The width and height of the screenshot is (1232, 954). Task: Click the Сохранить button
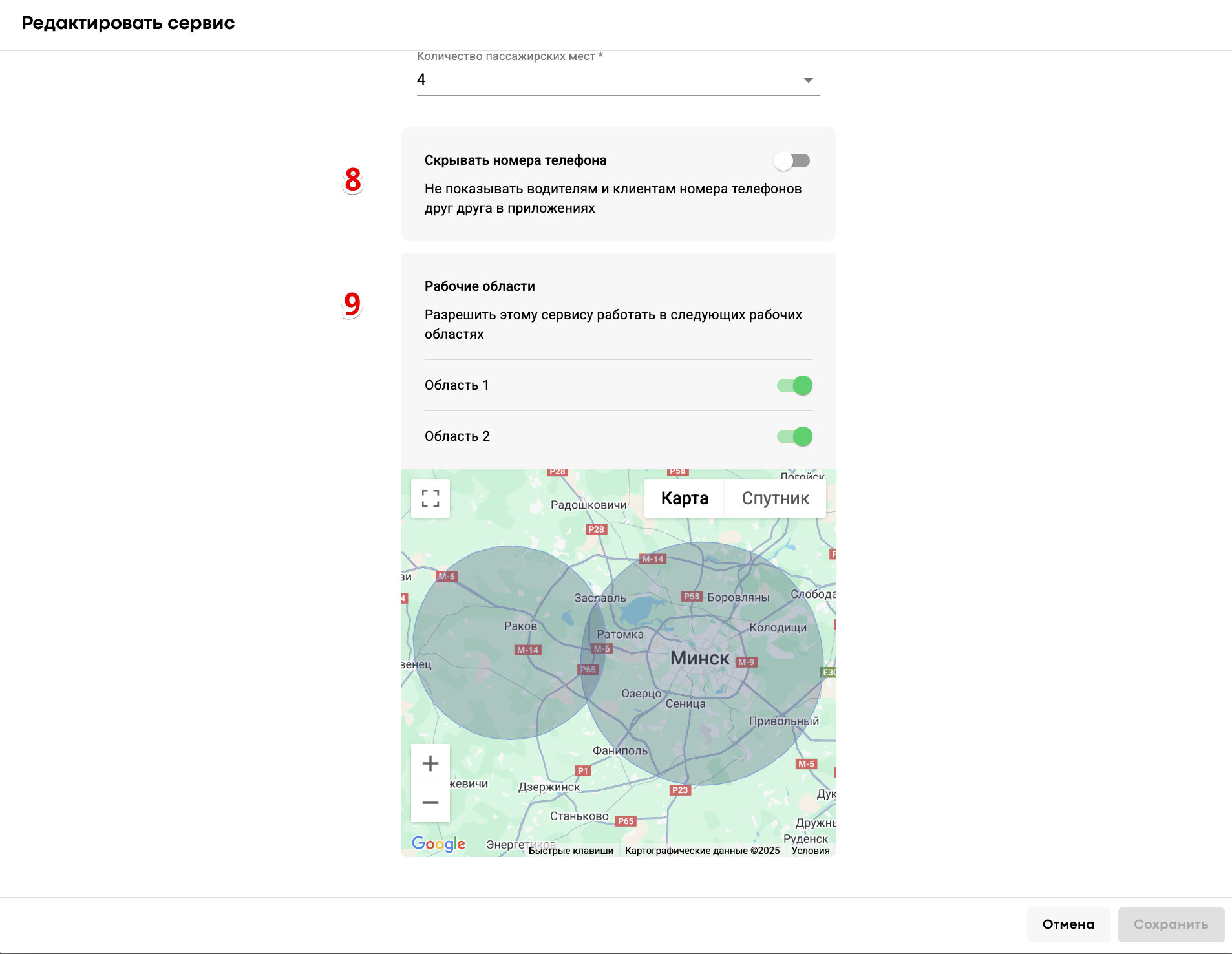click(1171, 924)
